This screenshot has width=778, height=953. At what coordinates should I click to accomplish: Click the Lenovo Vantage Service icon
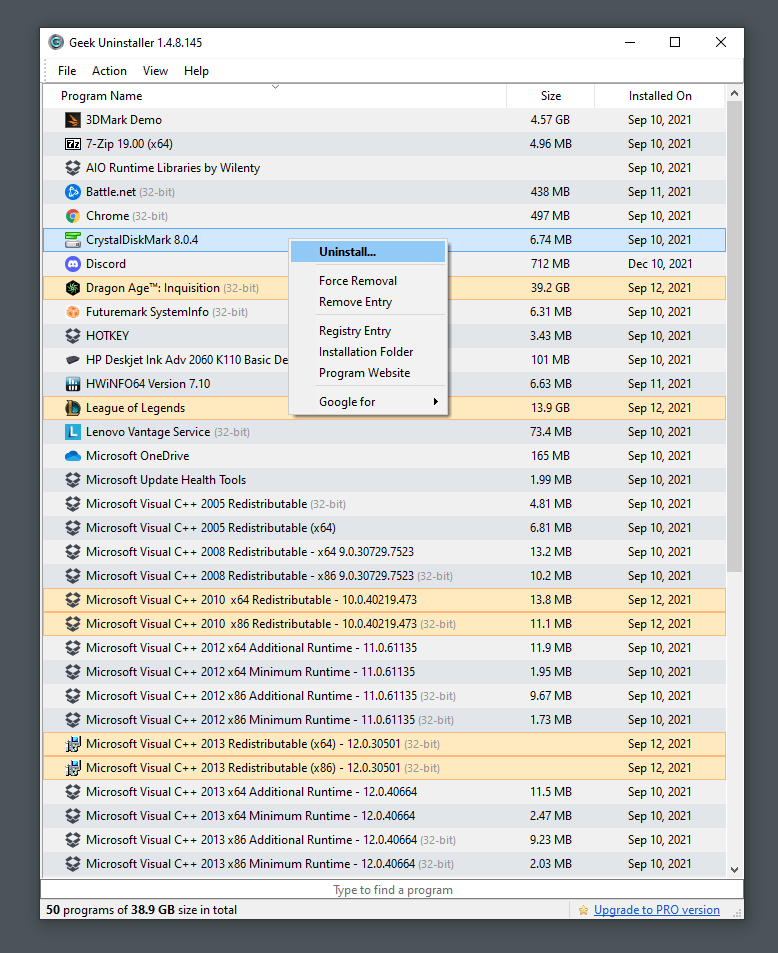[73, 432]
